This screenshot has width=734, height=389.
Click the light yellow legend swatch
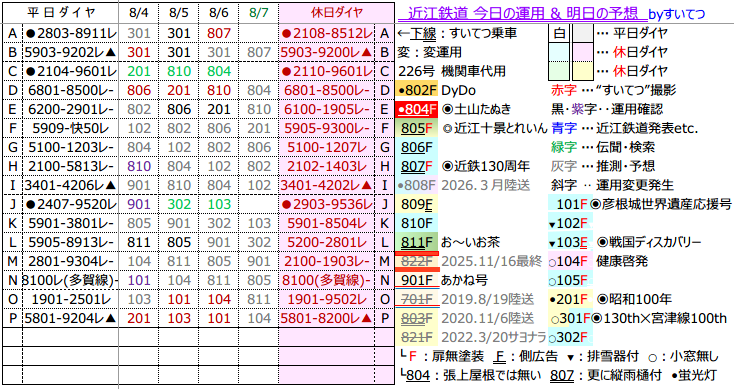583,72
